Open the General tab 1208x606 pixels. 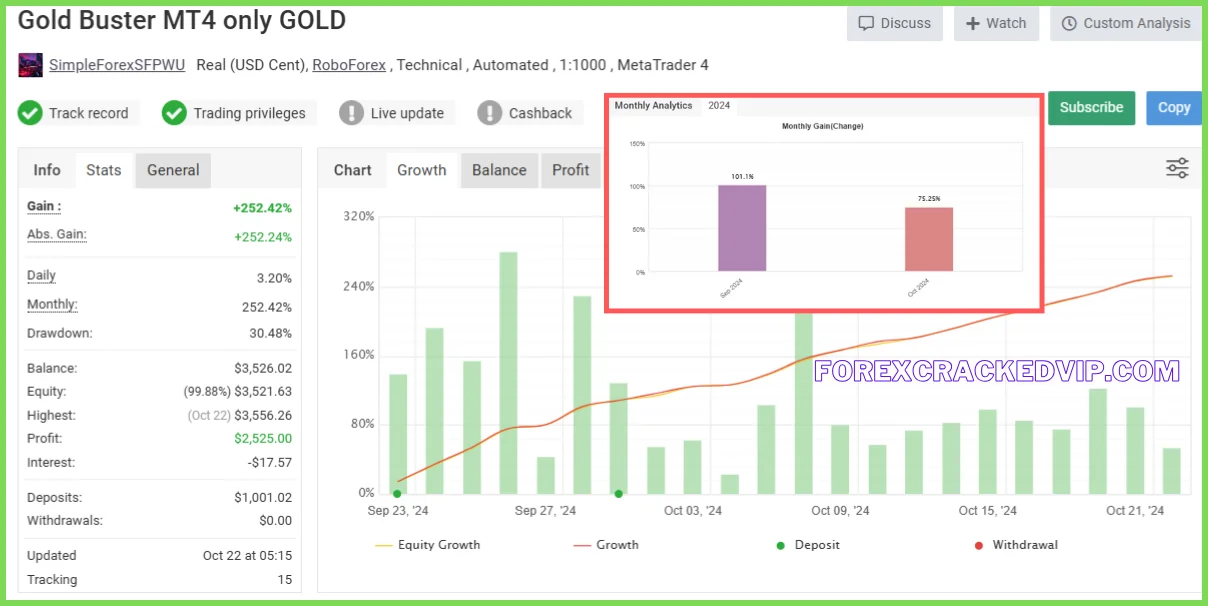coord(173,170)
